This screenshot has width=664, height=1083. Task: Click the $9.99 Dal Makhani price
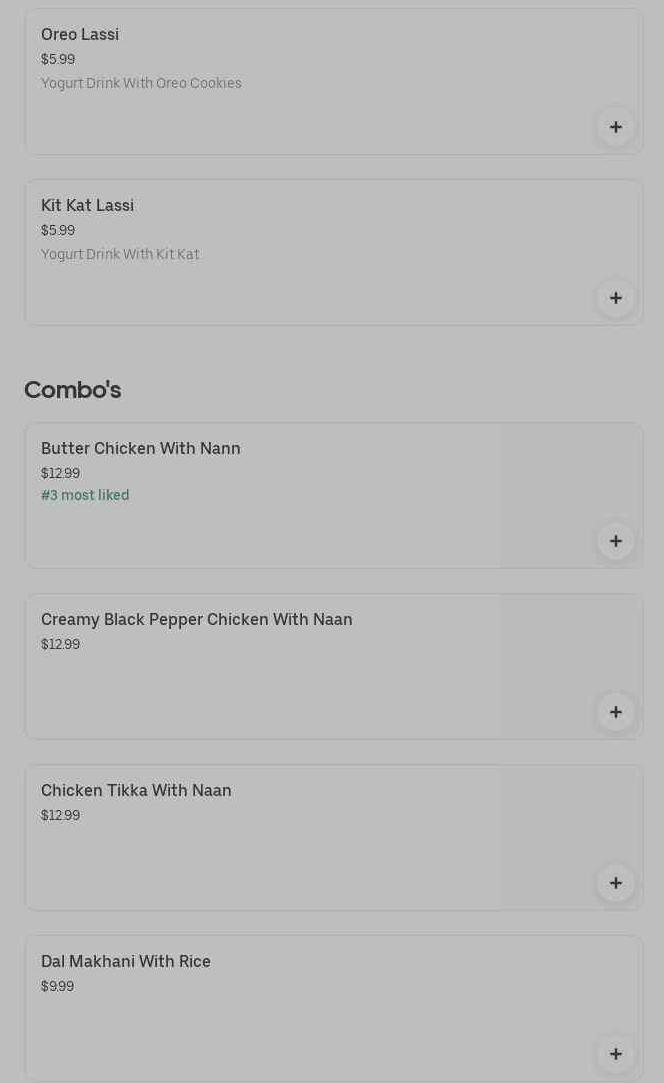pyautogui.click(x=58, y=986)
